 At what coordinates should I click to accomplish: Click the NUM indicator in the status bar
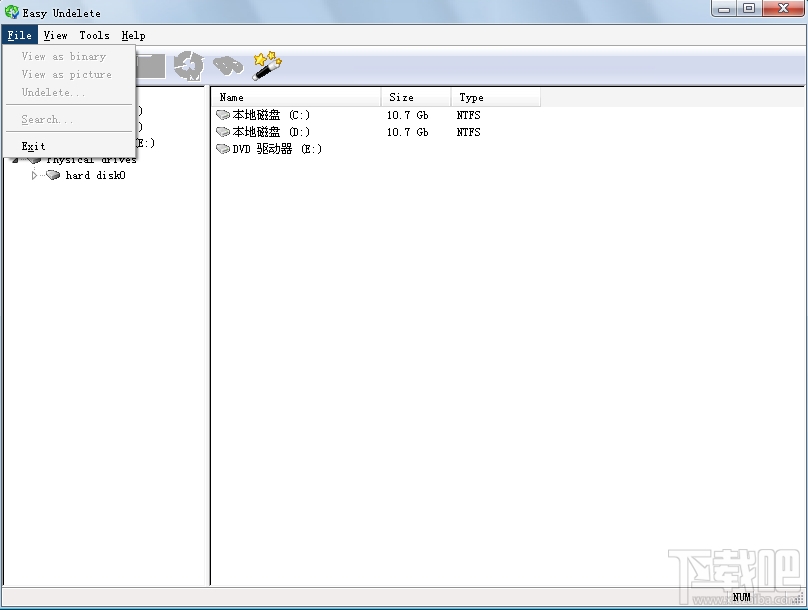(741, 597)
